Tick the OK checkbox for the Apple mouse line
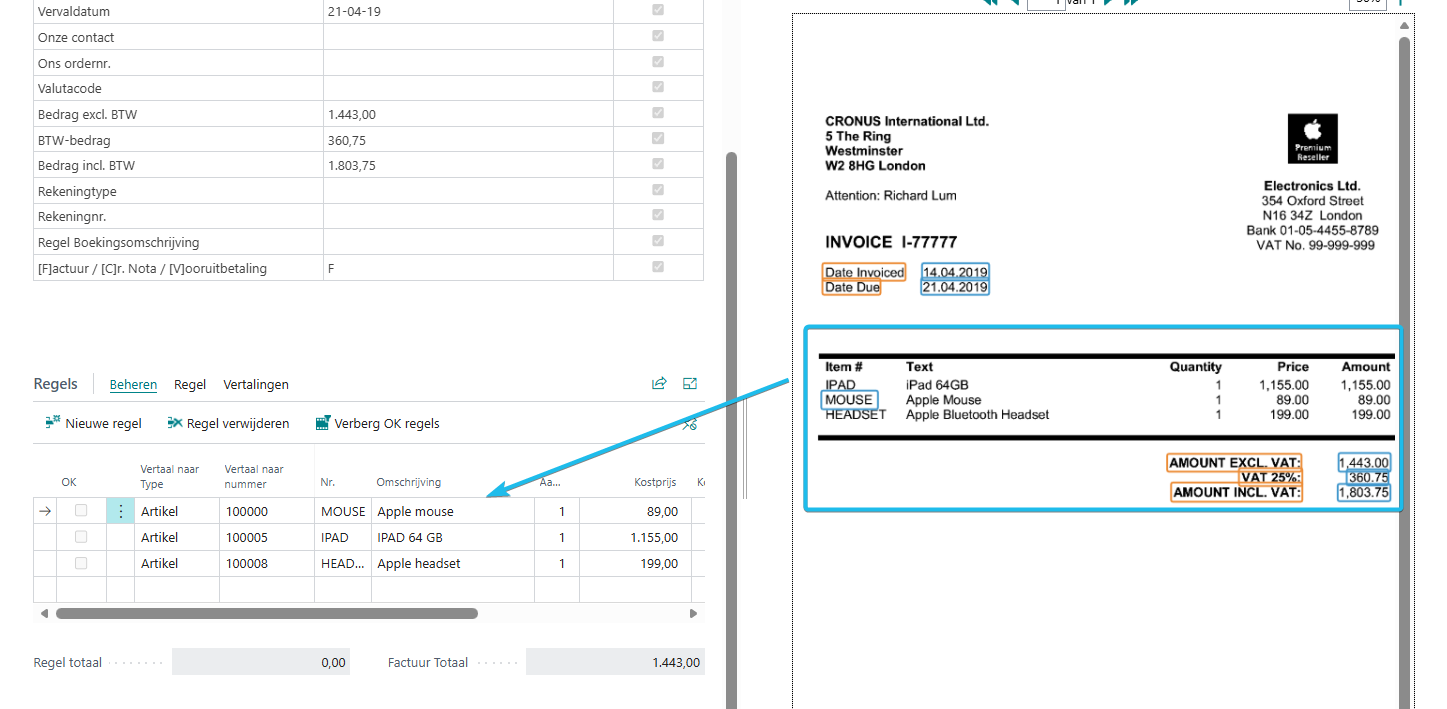1447x709 pixels. point(81,511)
